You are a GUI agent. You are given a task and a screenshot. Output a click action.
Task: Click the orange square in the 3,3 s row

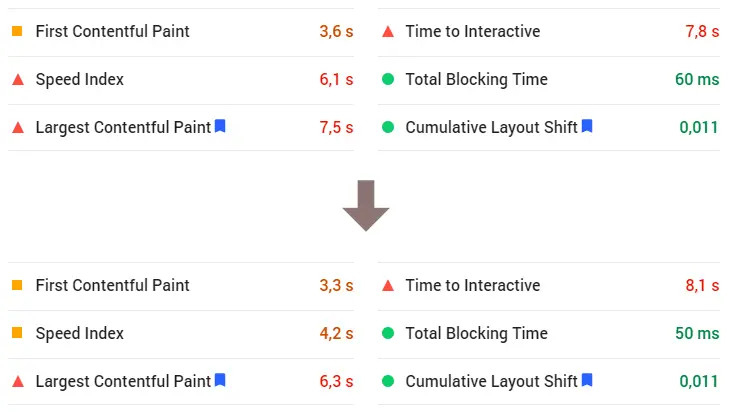[17, 285]
